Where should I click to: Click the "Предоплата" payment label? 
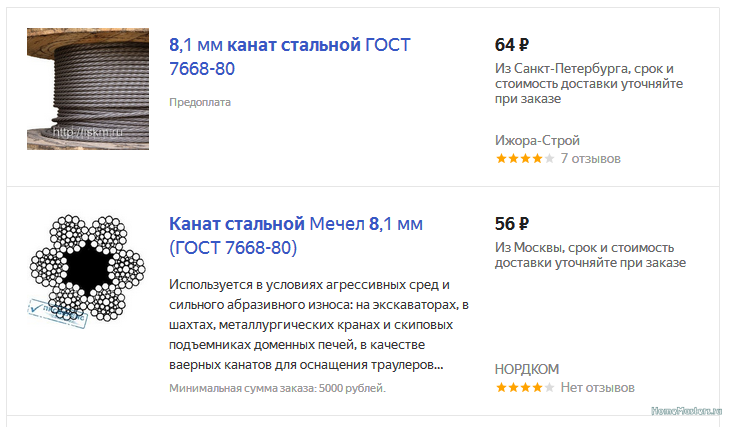(200, 102)
